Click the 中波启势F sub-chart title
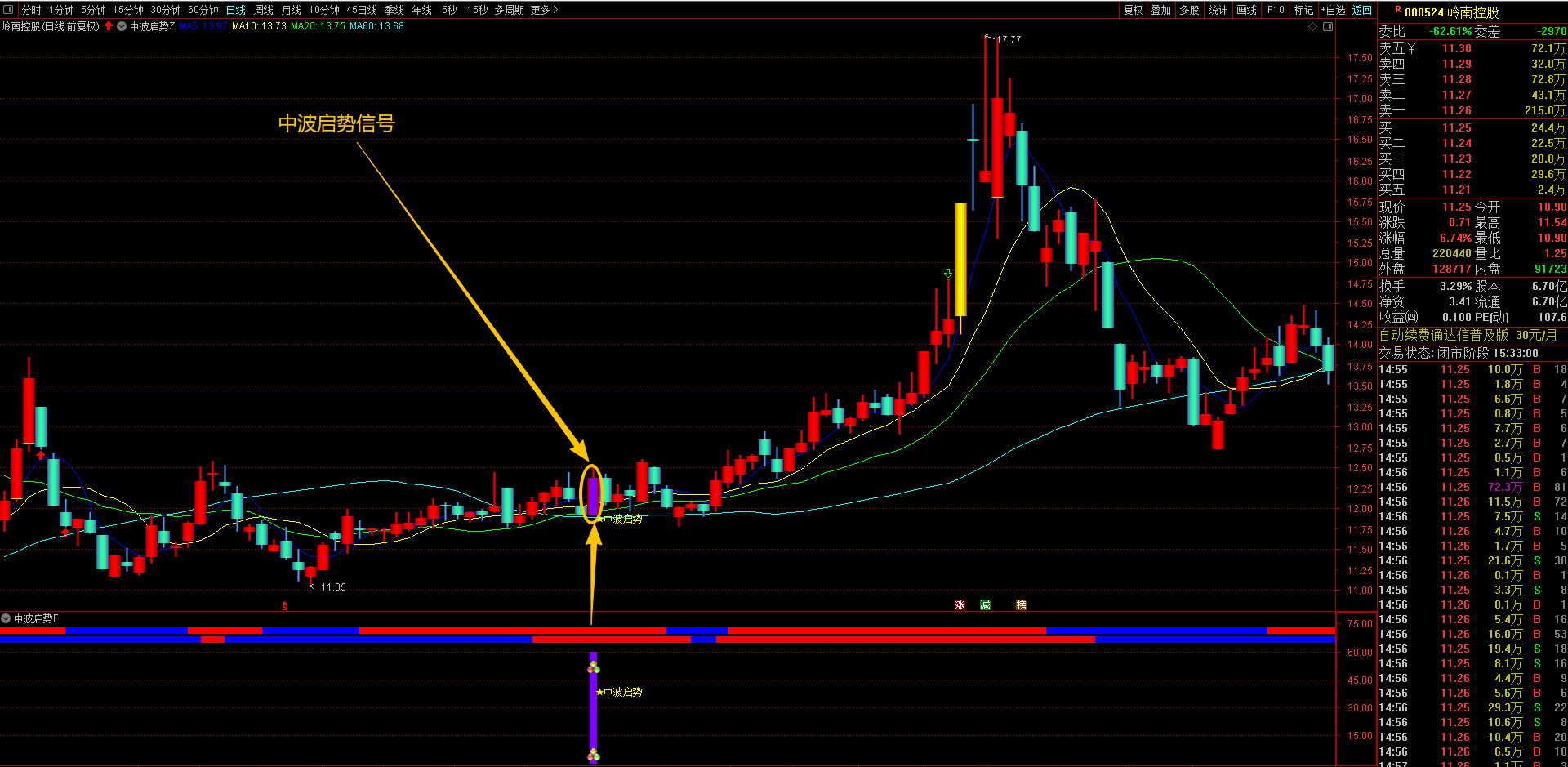This screenshot has width=1568, height=767. (x=35, y=618)
